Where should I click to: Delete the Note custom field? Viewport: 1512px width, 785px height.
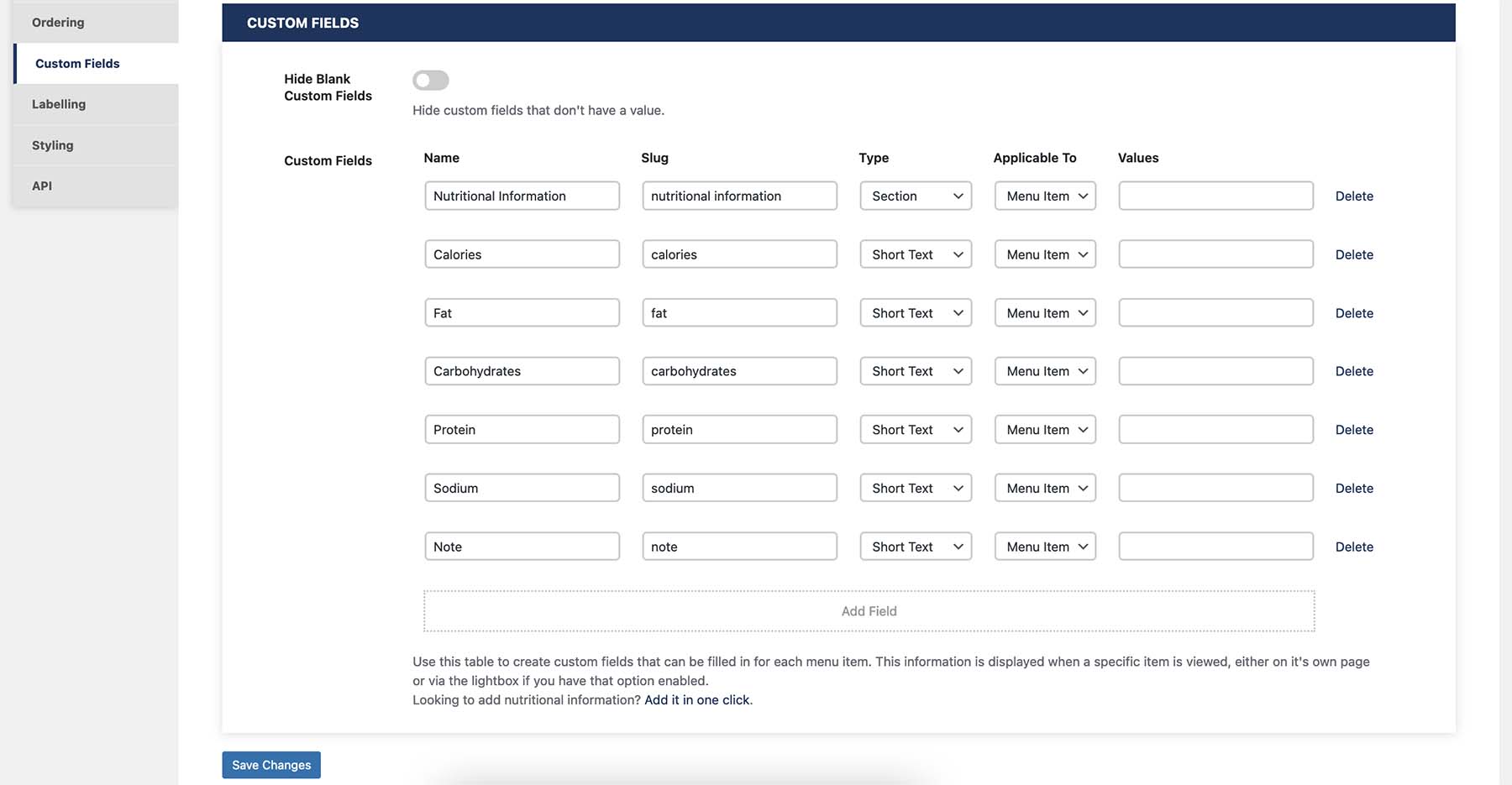tap(1353, 546)
